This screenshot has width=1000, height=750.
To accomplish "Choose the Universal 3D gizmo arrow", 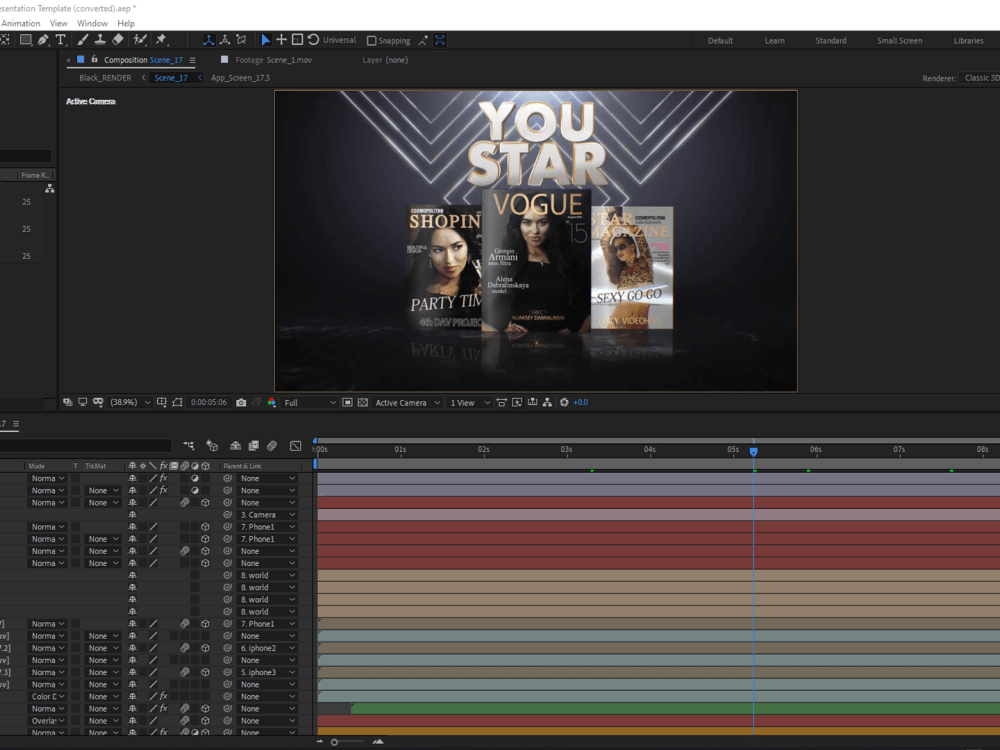I will click(x=266, y=40).
